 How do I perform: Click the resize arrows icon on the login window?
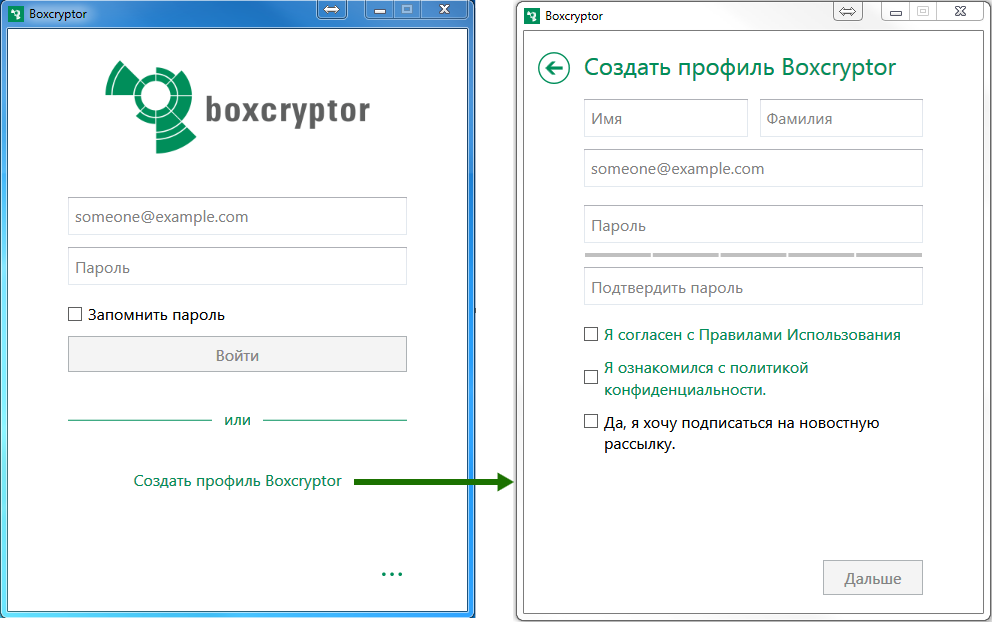tap(331, 11)
